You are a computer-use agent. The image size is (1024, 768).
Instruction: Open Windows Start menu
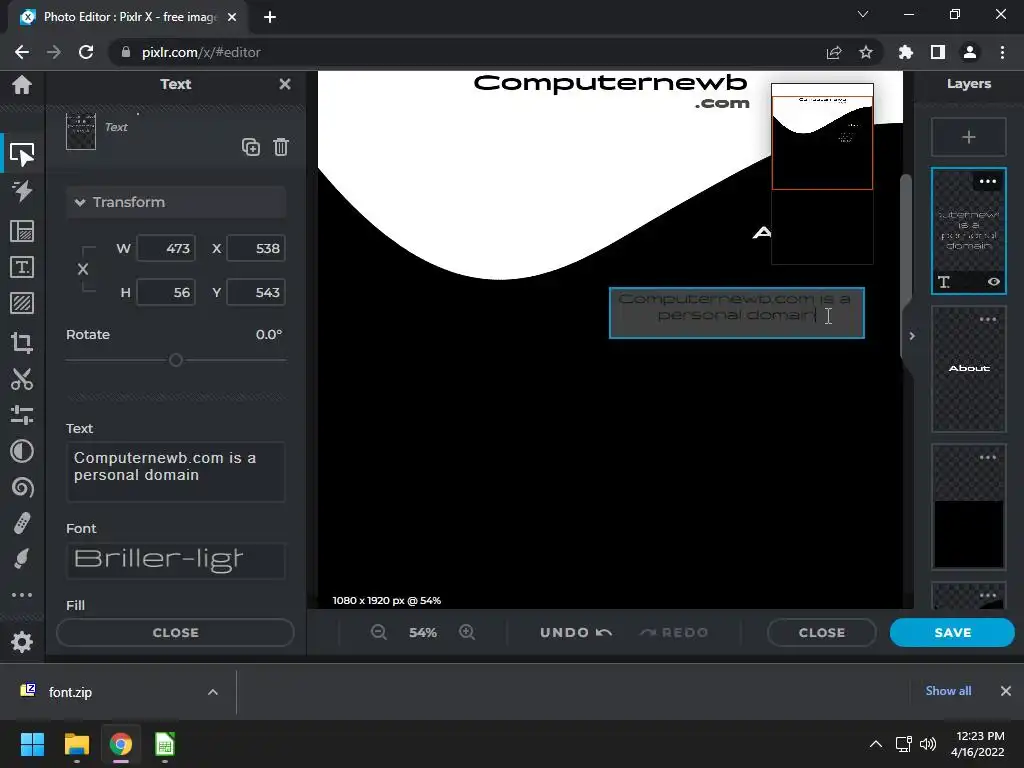[x=32, y=744]
